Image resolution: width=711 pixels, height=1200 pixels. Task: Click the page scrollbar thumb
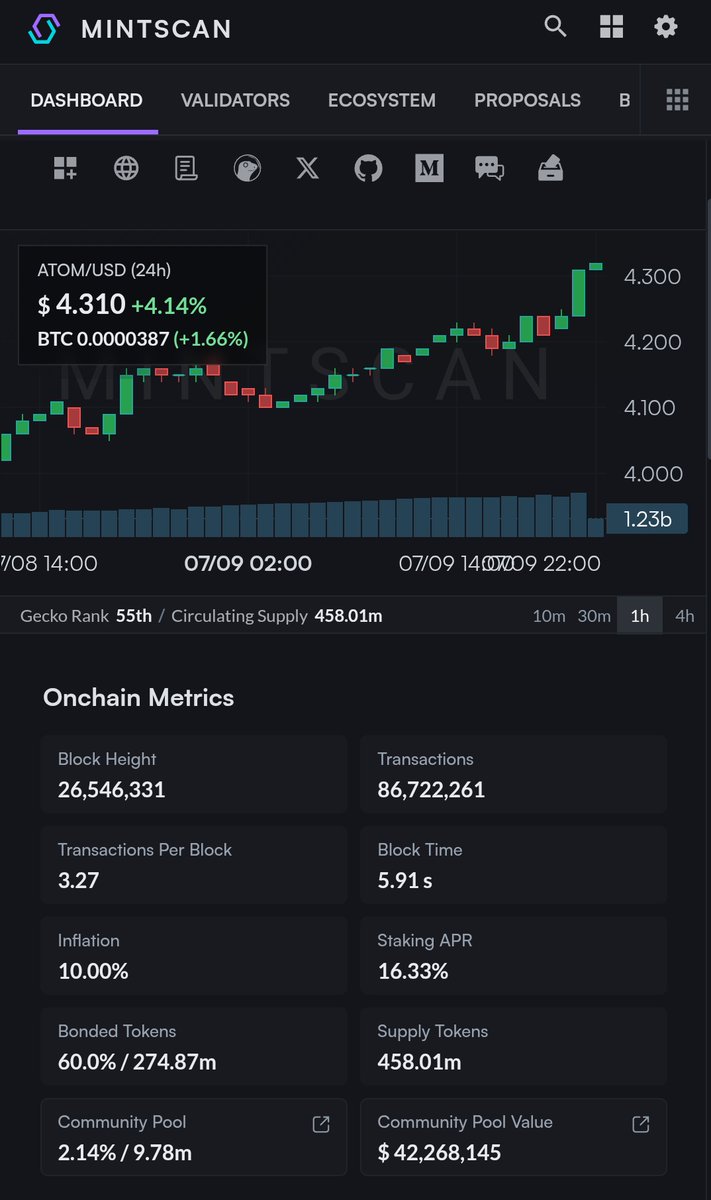click(x=707, y=330)
